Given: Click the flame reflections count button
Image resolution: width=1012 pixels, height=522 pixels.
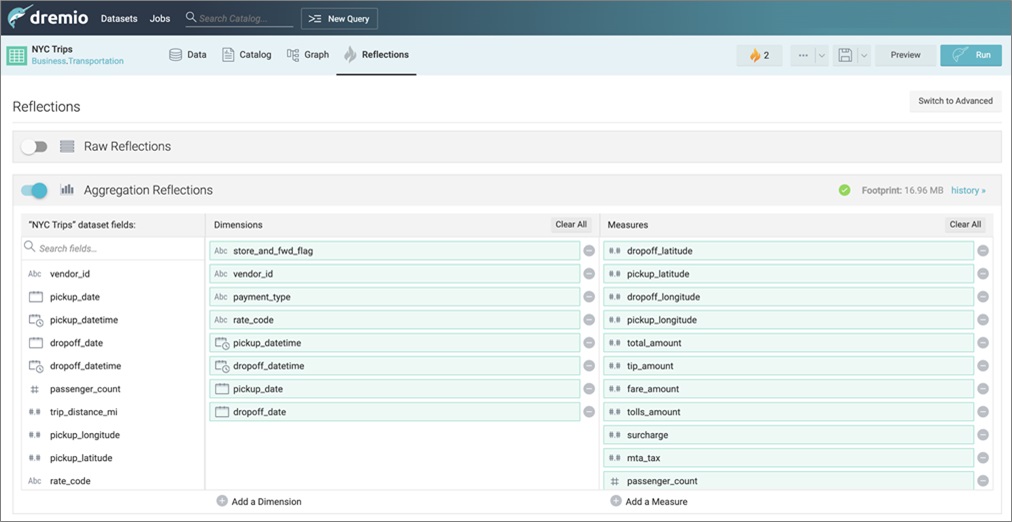Looking at the screenshot, I should point(759,55).
